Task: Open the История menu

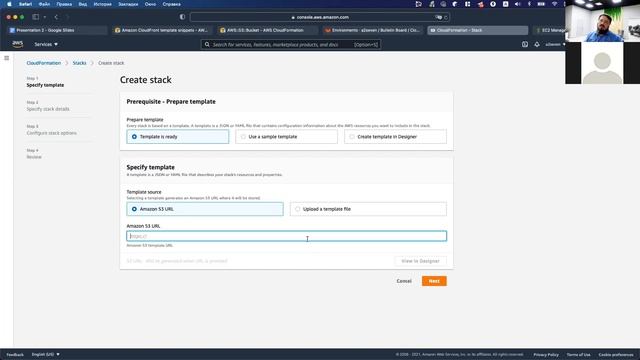Action: 102,4
